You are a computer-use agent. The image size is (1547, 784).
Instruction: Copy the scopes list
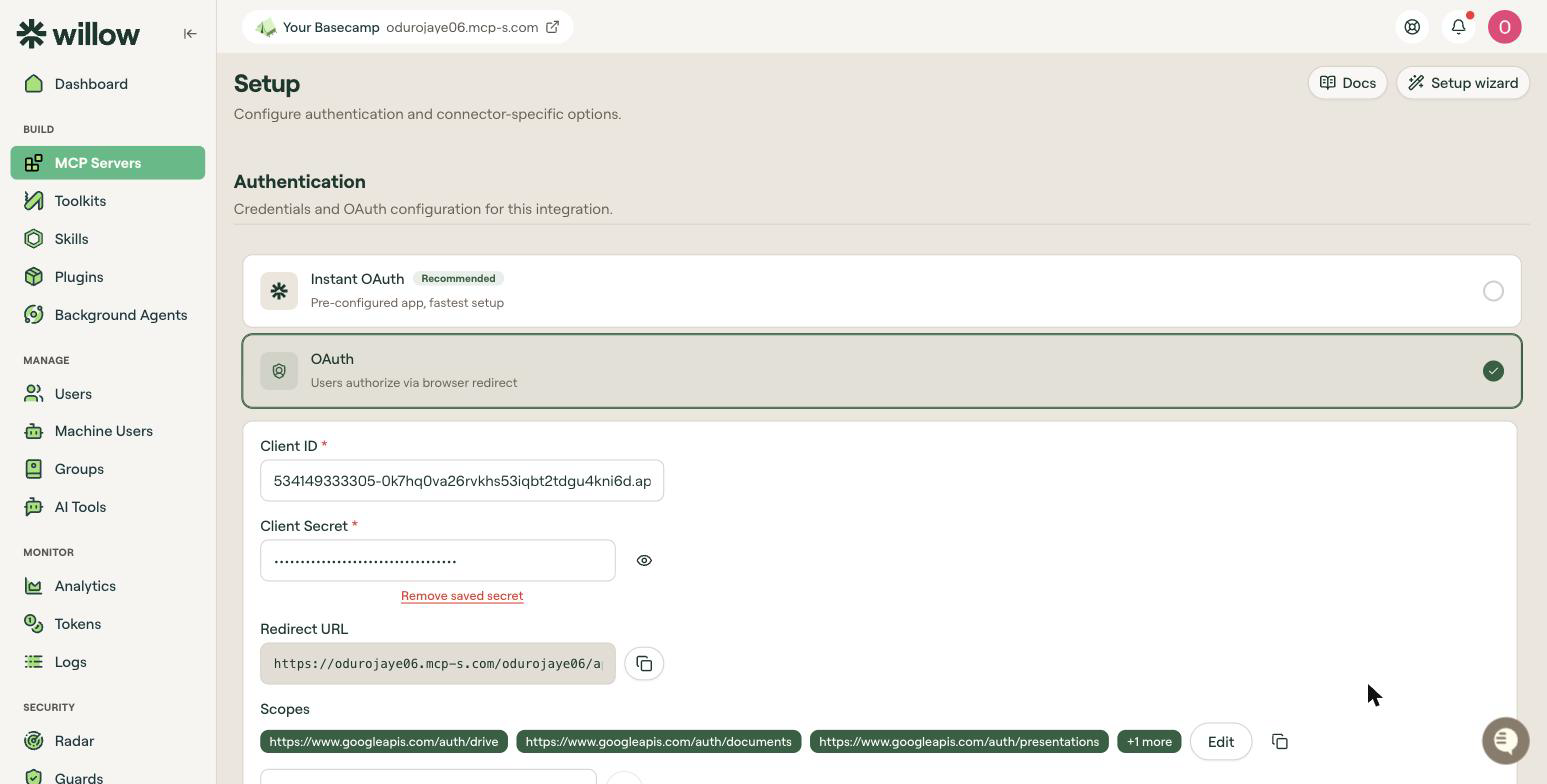(1280, 742)
